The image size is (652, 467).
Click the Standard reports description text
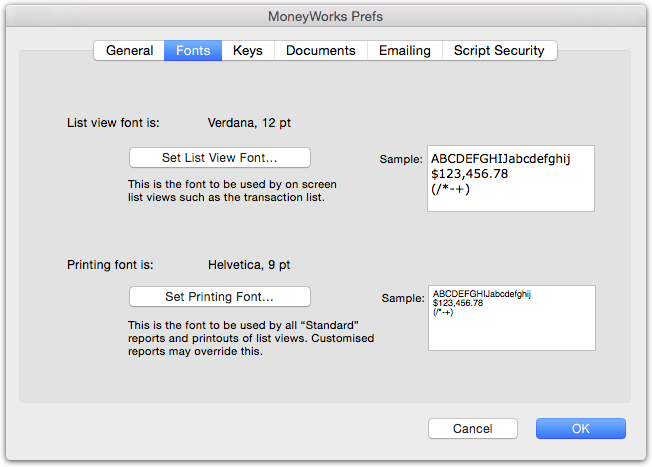[251, 338]
